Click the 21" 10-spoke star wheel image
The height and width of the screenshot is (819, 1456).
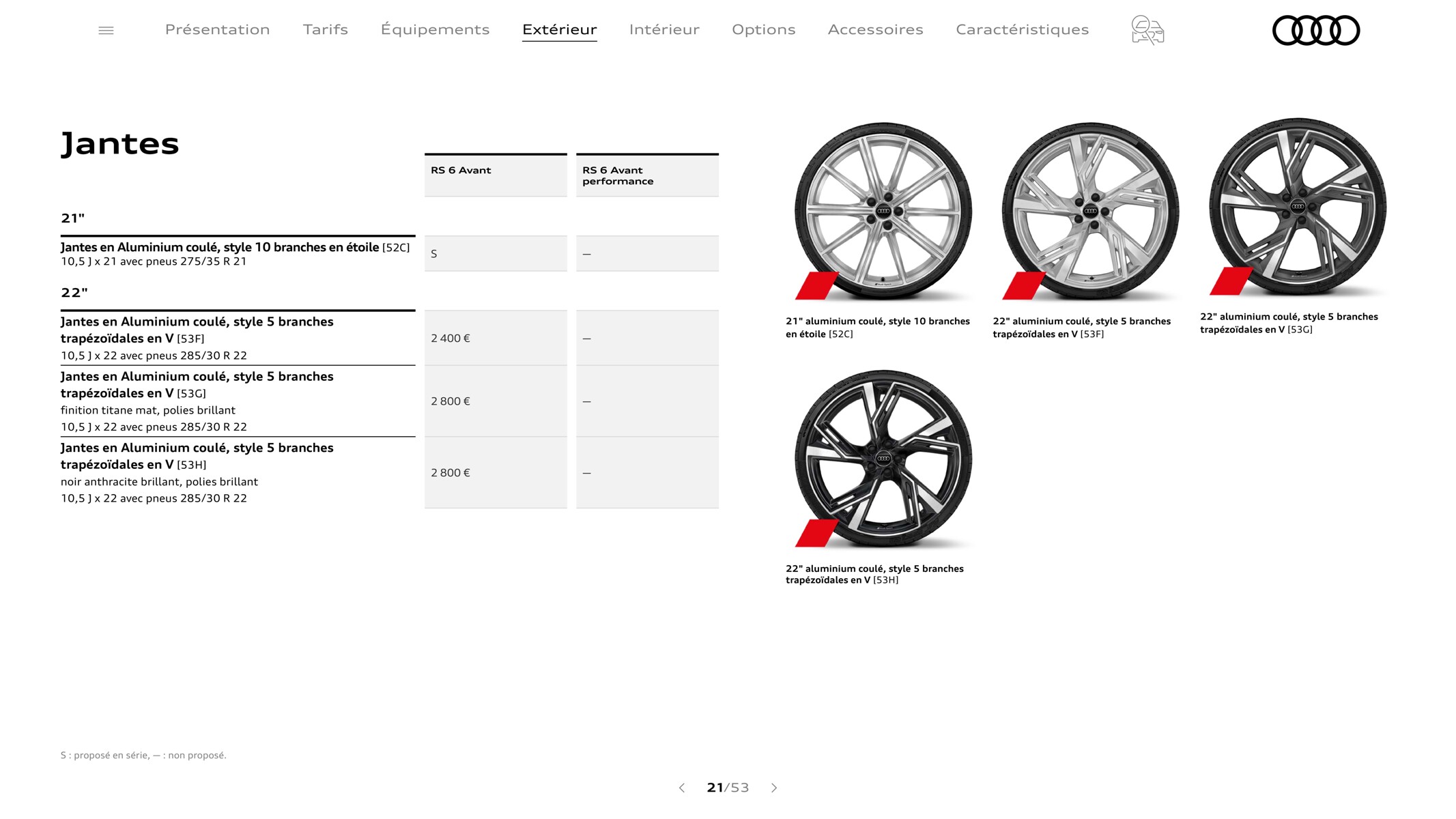point(883,211)
